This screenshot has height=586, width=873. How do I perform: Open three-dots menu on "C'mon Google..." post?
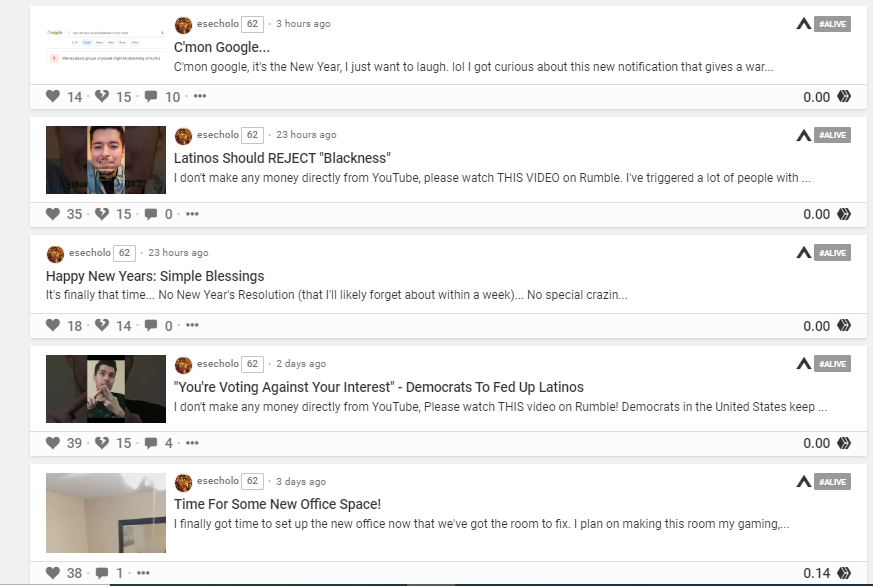click(x=200, y=96)
